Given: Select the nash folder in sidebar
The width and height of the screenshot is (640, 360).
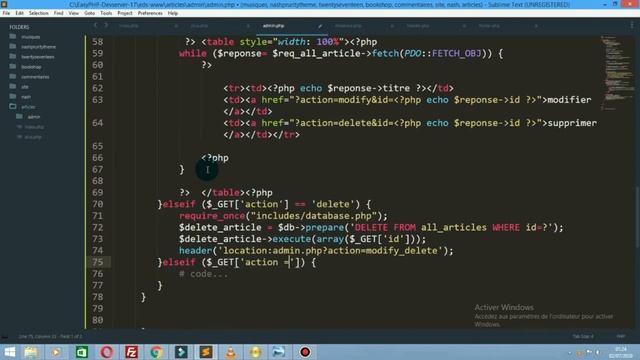Looking at the screenshot, I should tap(26, 97).
